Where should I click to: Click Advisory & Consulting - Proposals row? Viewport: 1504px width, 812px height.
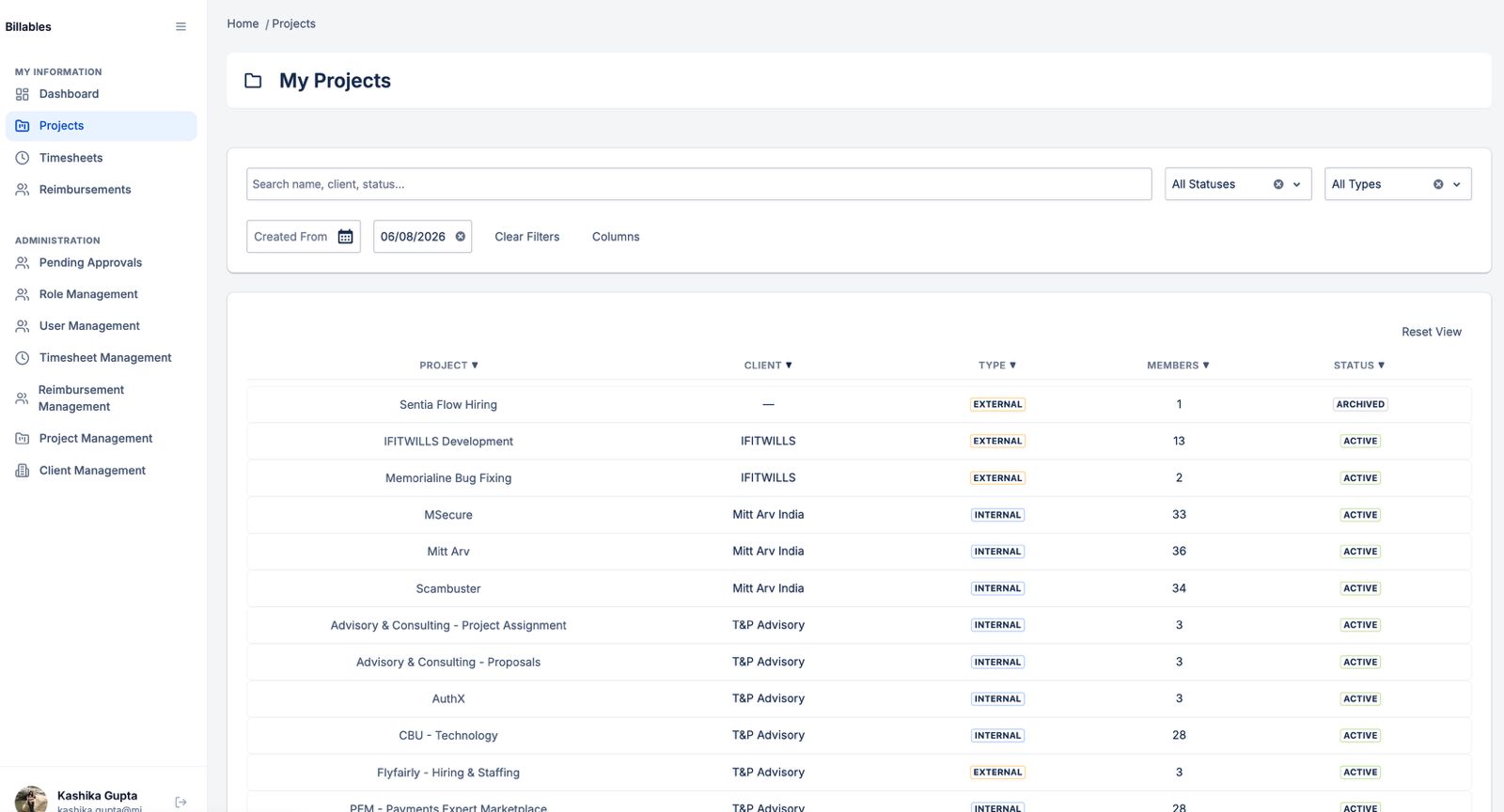pos(859,662)
